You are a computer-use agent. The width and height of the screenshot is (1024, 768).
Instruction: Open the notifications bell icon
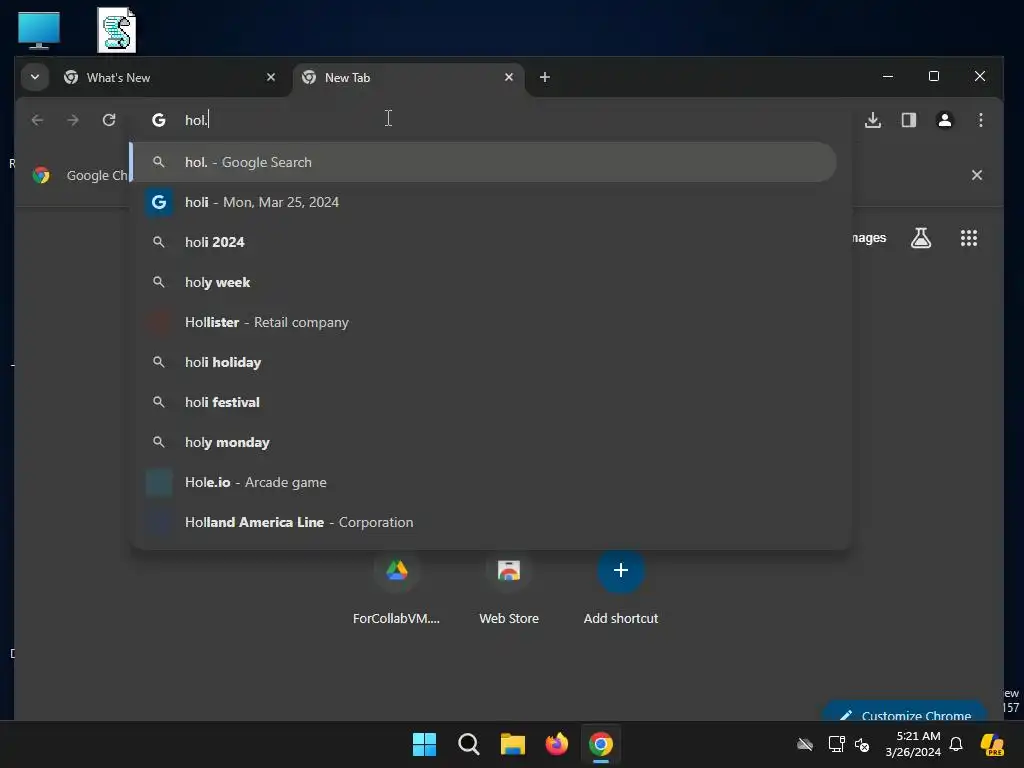956,744
